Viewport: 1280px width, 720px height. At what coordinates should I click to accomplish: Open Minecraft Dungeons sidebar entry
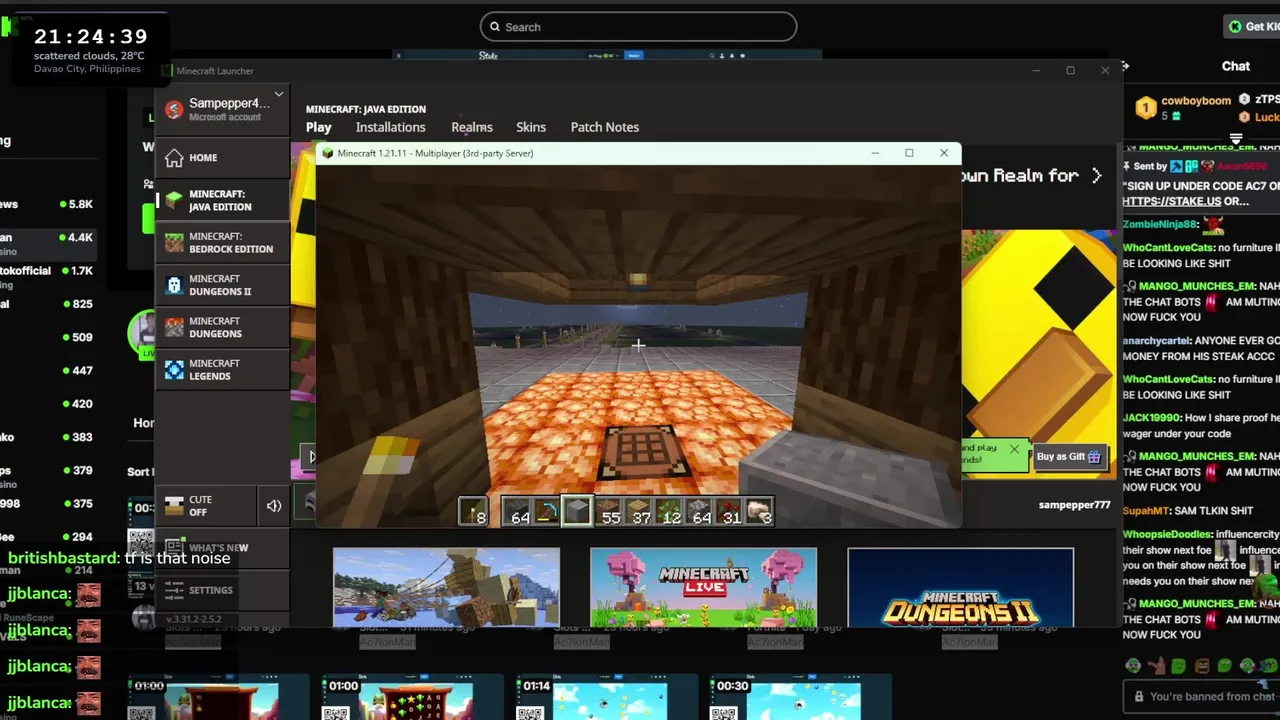tap(222, 327)
